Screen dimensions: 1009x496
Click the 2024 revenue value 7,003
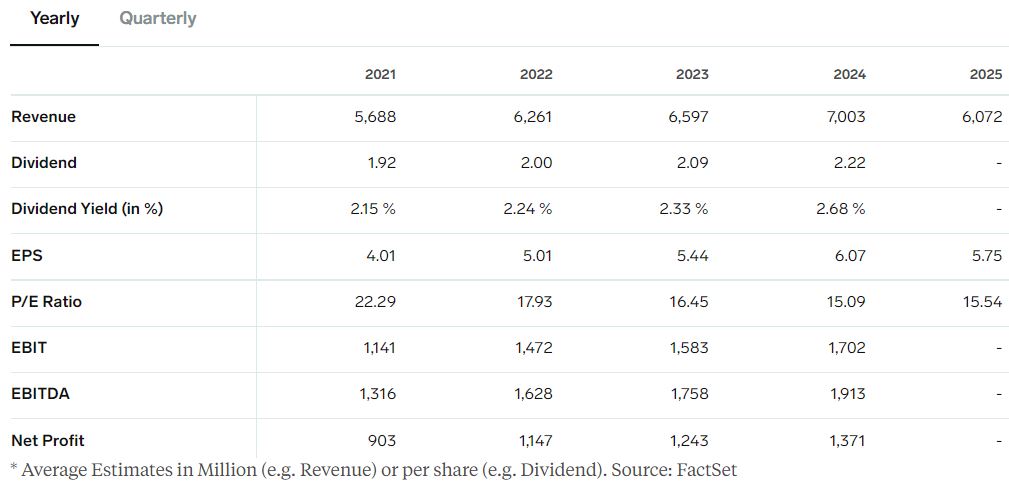847,117
